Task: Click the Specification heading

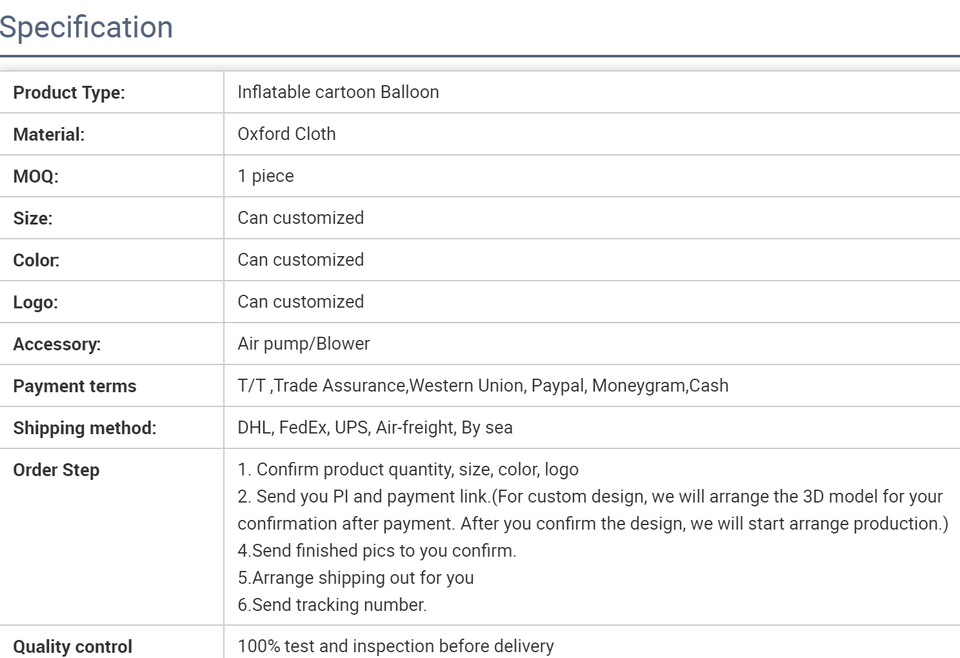Action: click(86, 28)
